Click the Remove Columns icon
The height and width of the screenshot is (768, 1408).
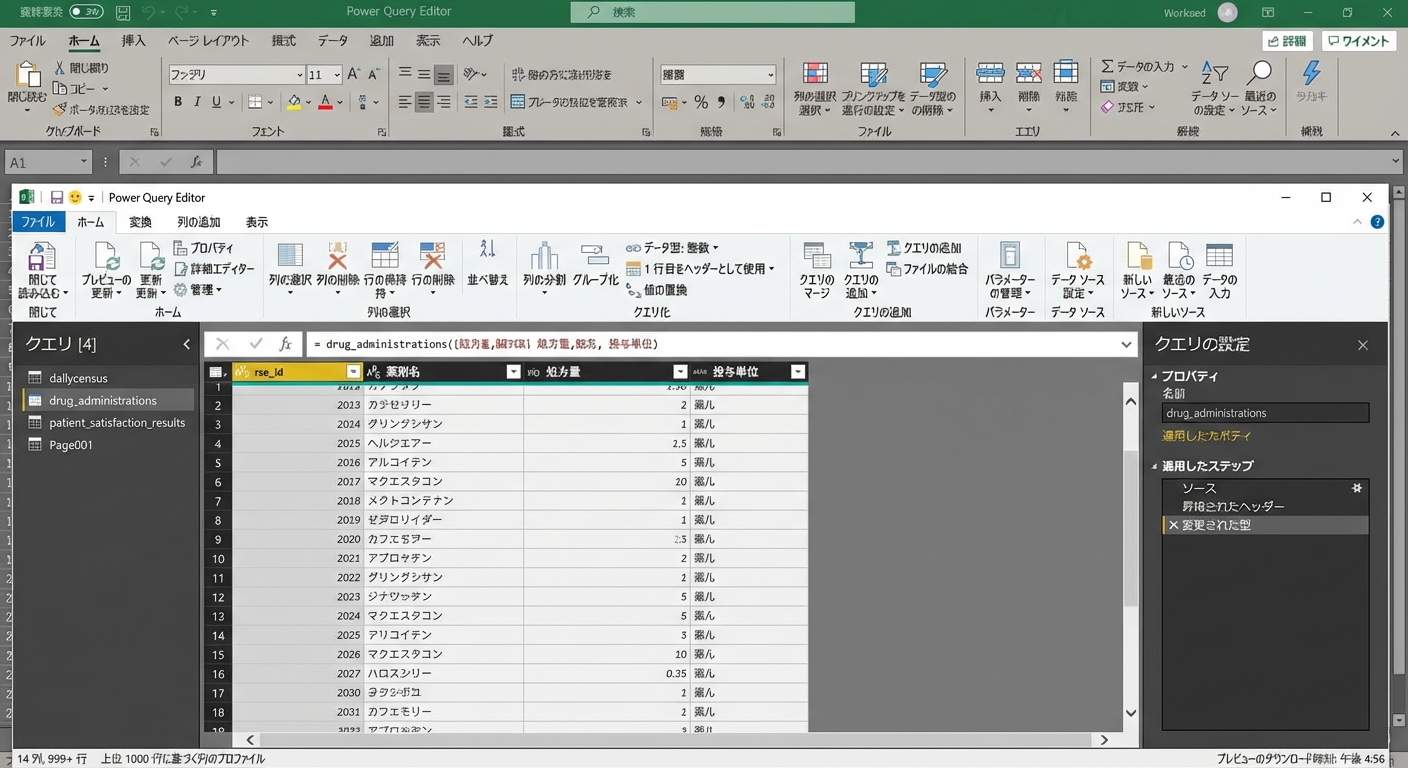click(x=338, y=256)
